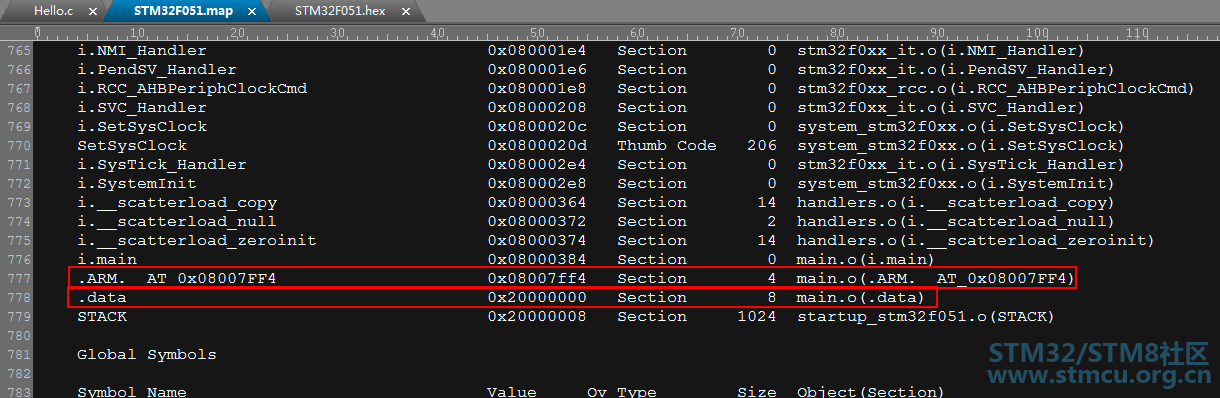Click symbol name i.PendSV_Handler at line start
Screen dimensions: 1220x398
[157, 69]
